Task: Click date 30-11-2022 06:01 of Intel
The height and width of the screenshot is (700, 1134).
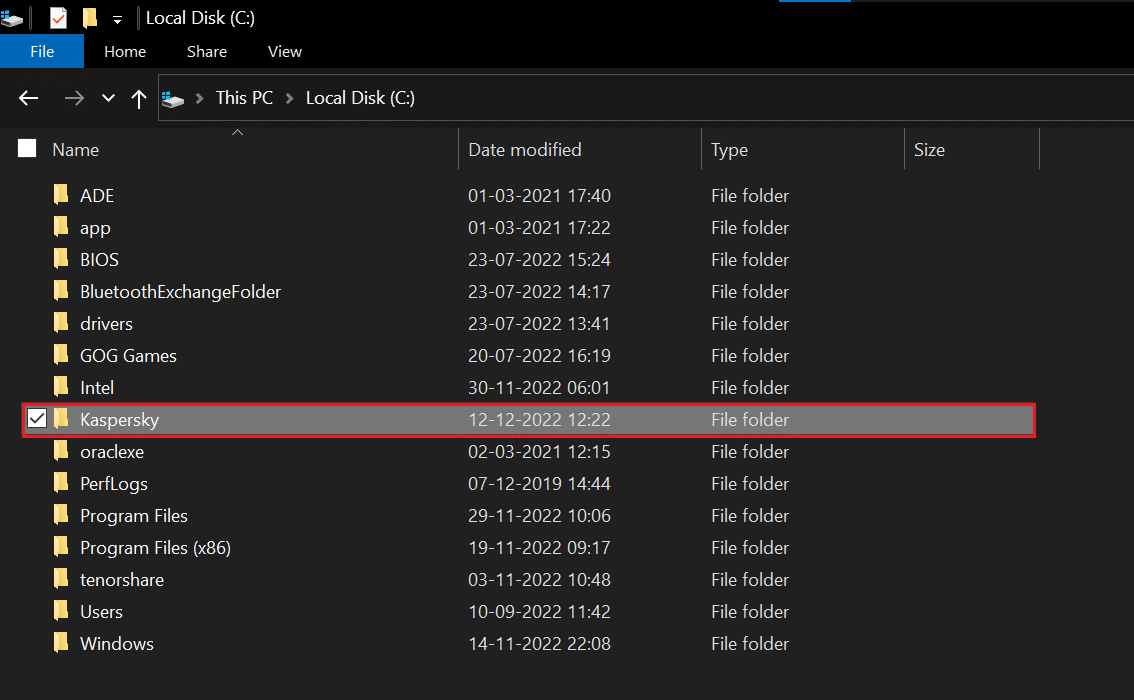Action: coord(540,388)
